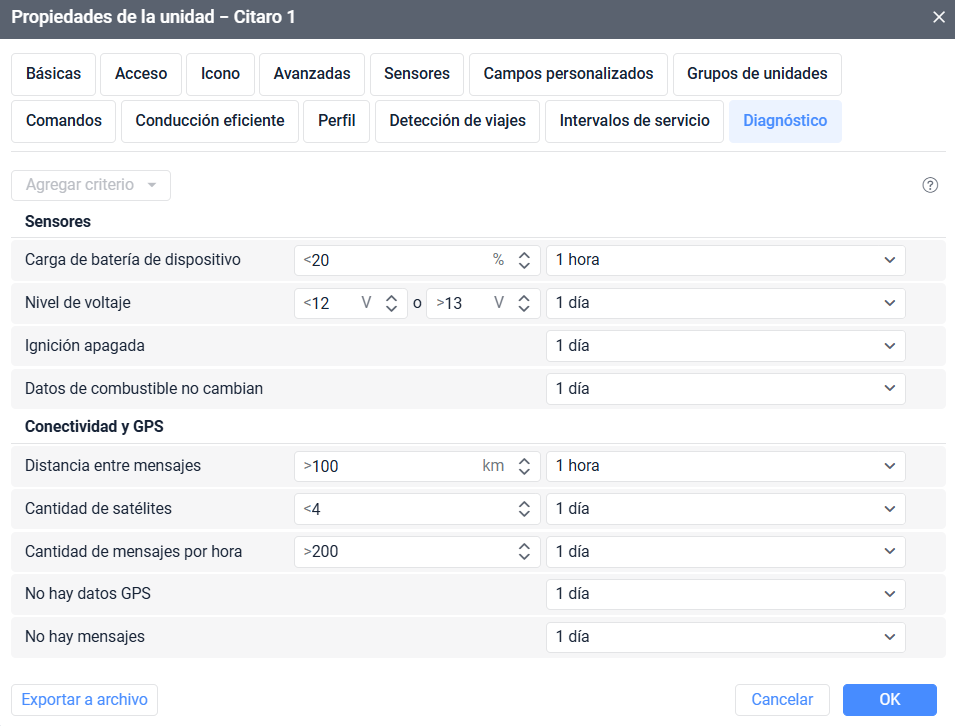The height and width of the screenshot is (726, 955).
Task: Click the help question mark icon
Action: pyautogui.click(x=930, y=185)
